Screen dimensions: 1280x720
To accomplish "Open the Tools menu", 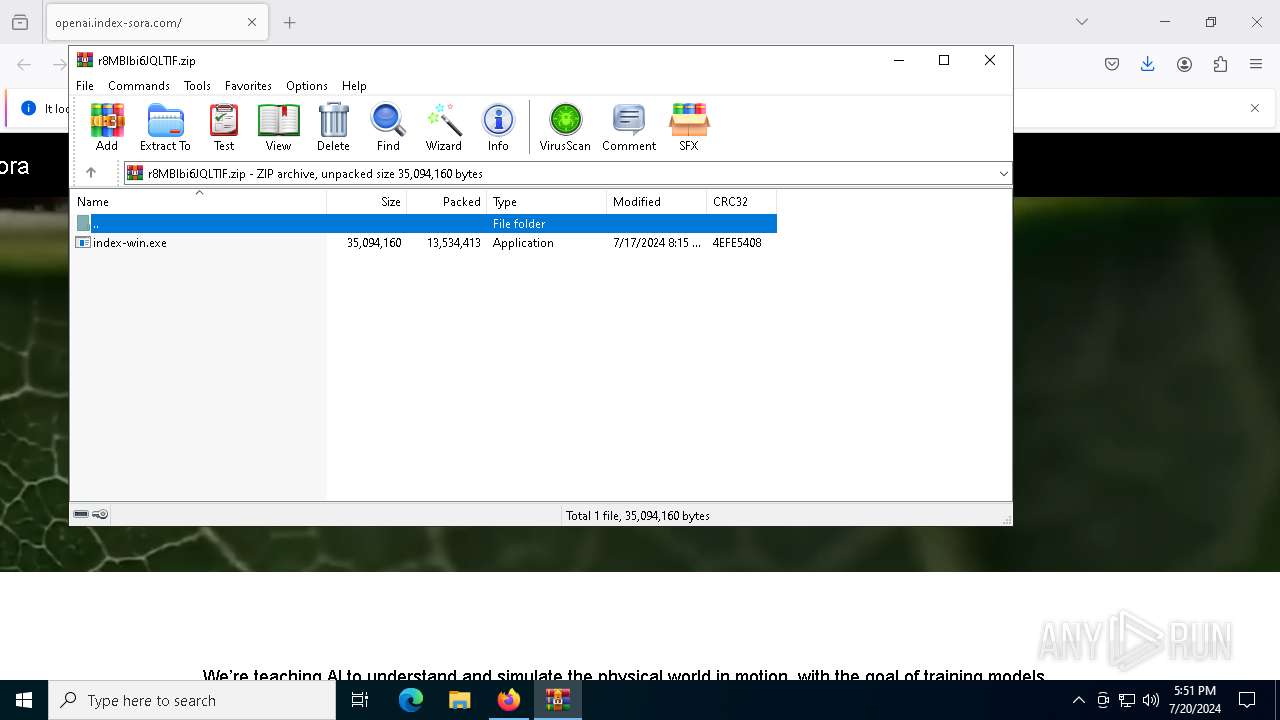I will tap(197, 86).
